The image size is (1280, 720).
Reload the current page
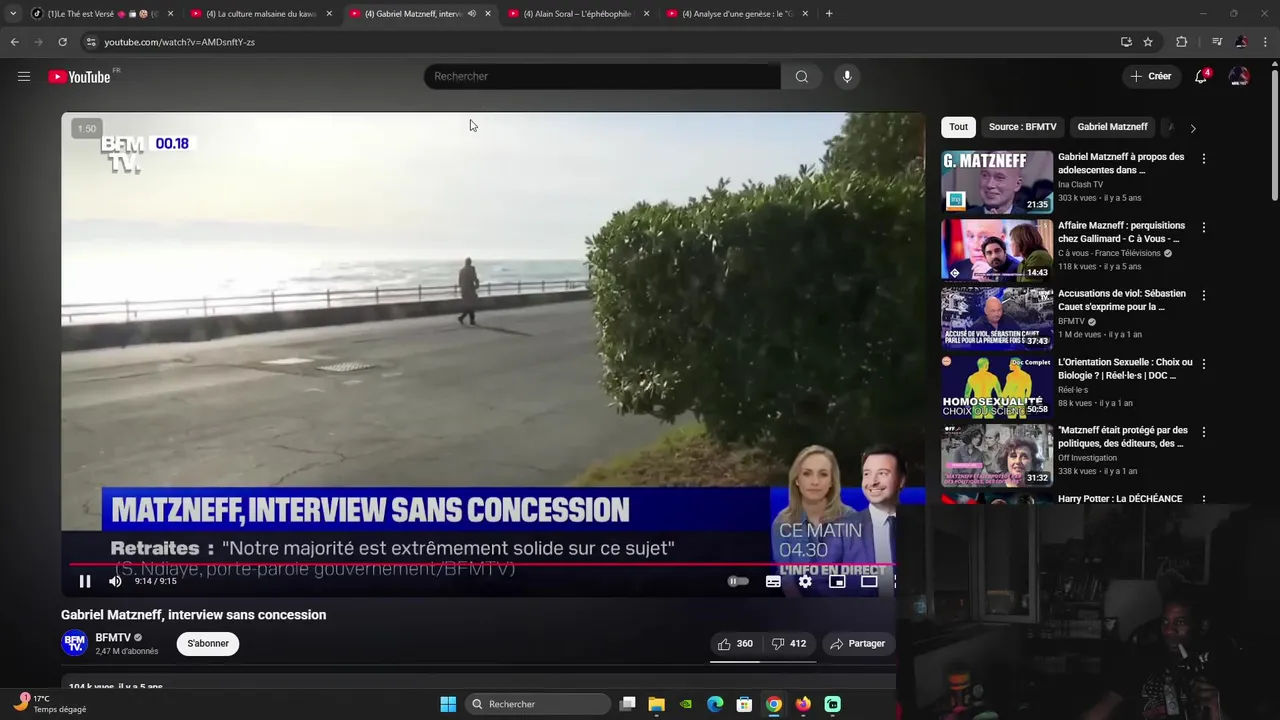pyautogui.click(x=62, y=42)
